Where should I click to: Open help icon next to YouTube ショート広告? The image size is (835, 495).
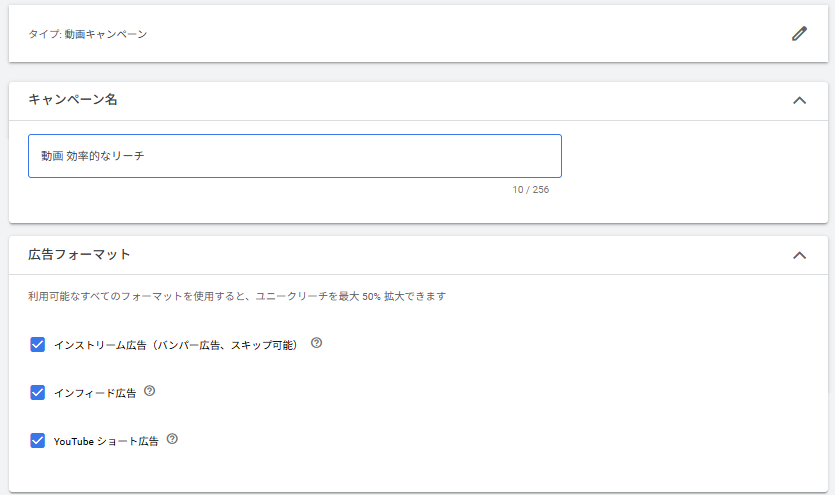[x=172, y=439]
